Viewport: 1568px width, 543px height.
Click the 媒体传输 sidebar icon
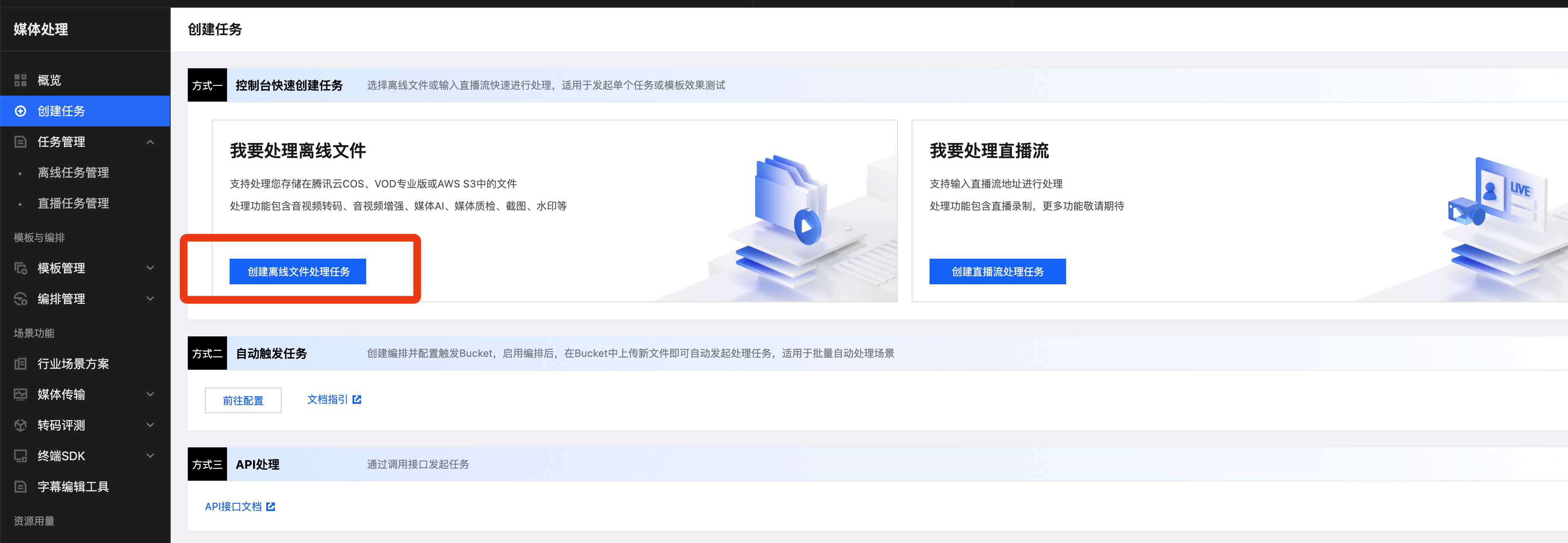tap(20, 394)
